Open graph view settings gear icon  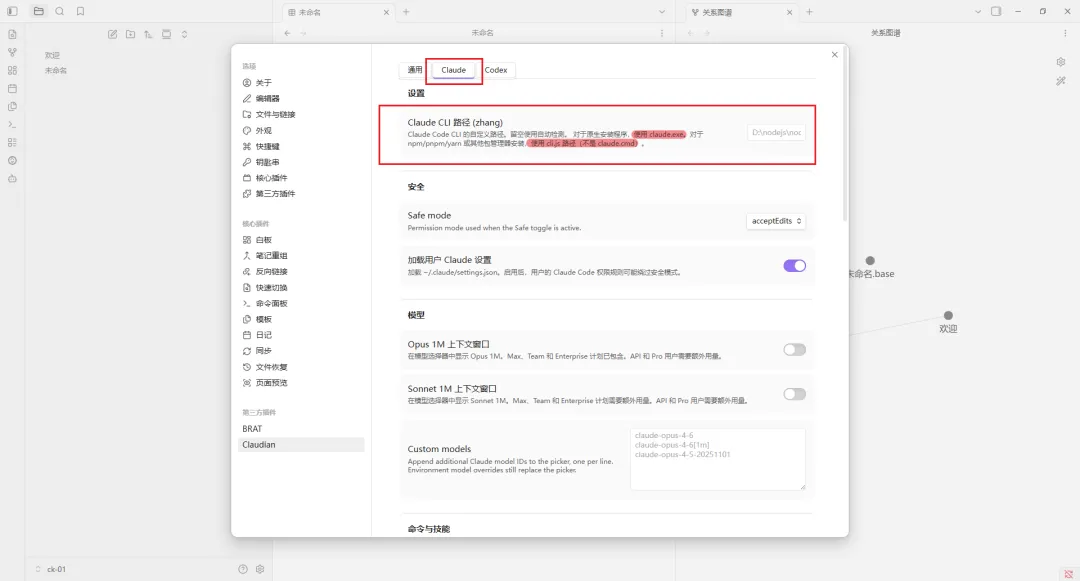pos(1061,62)
